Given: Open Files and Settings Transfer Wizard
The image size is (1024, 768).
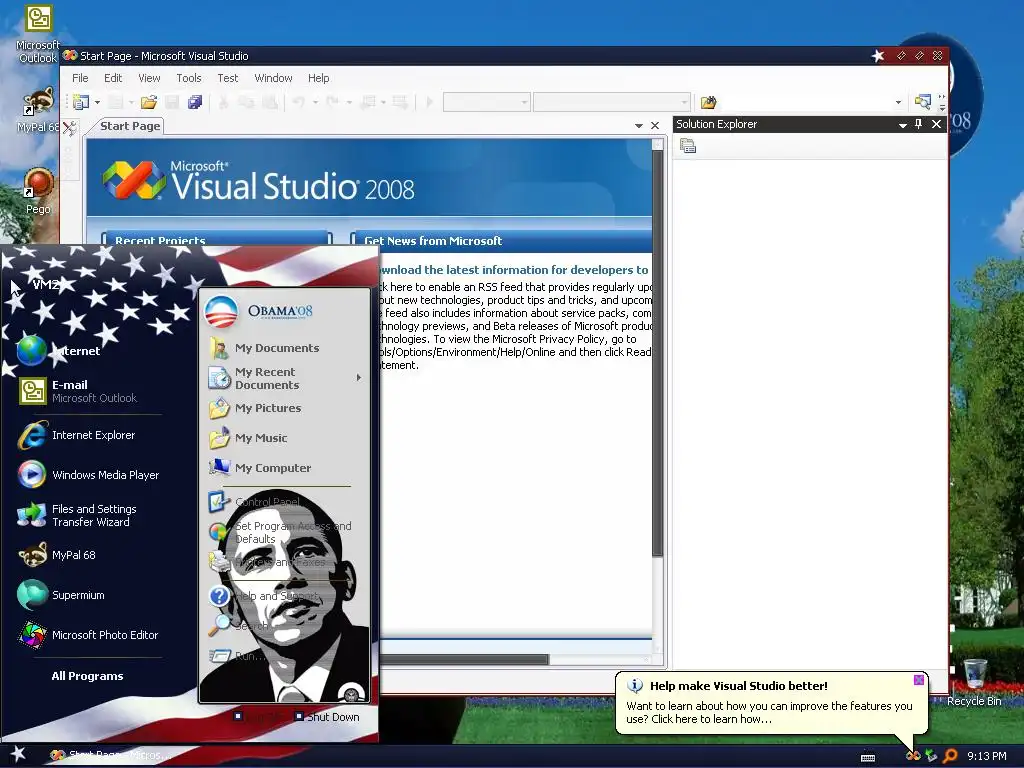Looking at the screenshot, I should click(x=77, y=515).
